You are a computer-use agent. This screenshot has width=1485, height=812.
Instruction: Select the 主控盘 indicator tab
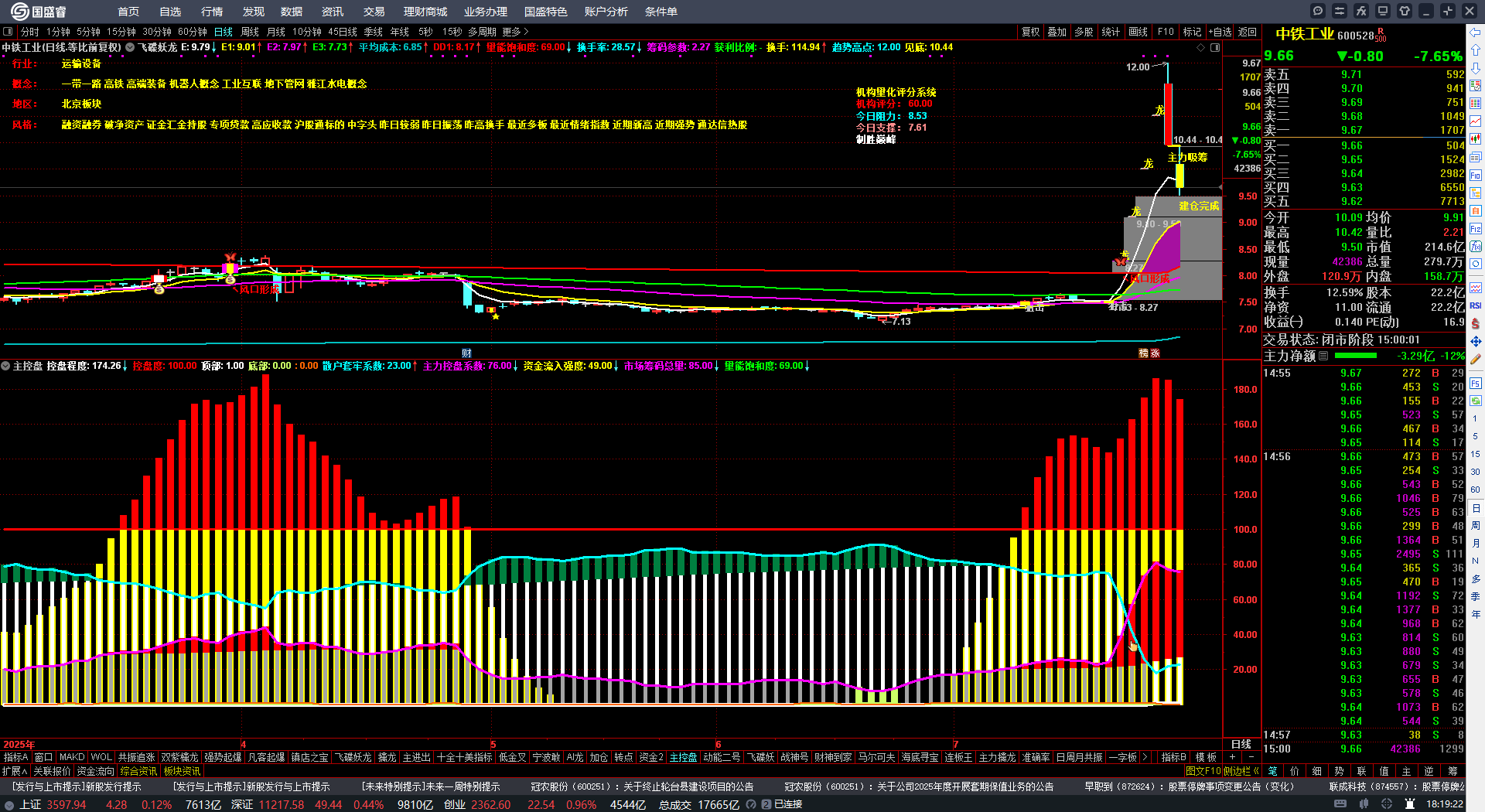point(683,757)
